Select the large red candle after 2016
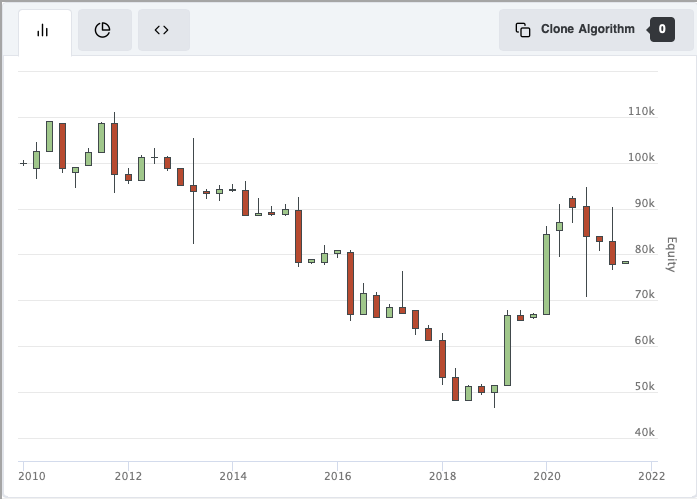 350,283
